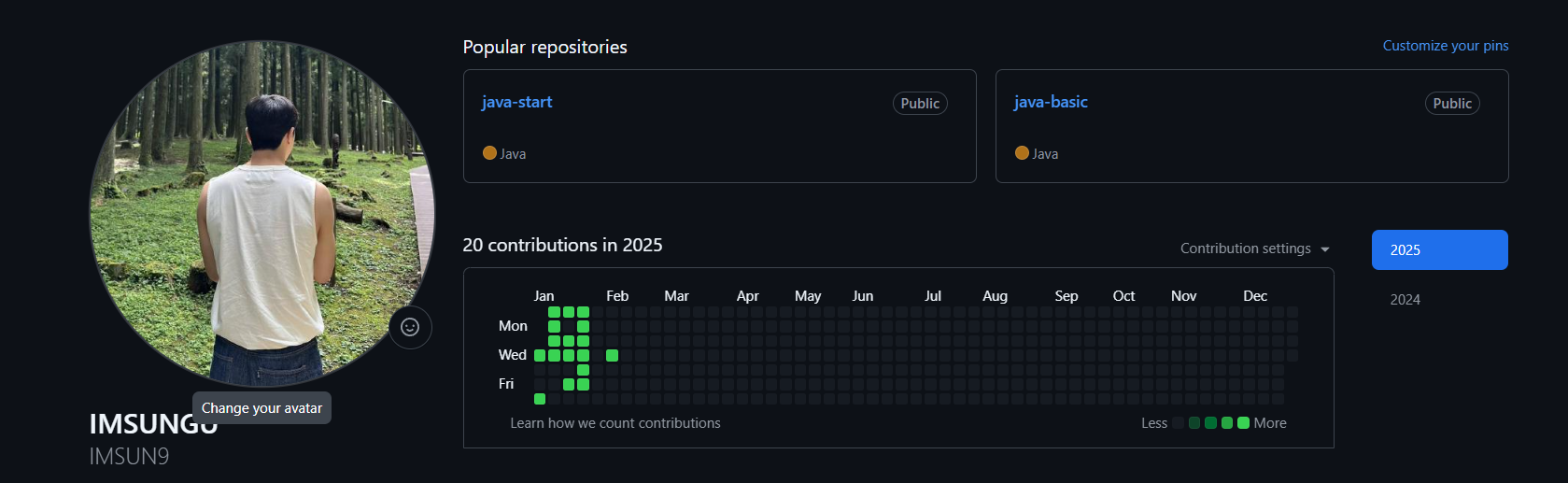The height and width of the screenshot is (483, 1568).
Task: Click the Java language dot under java-basic
Action: 1022,153
